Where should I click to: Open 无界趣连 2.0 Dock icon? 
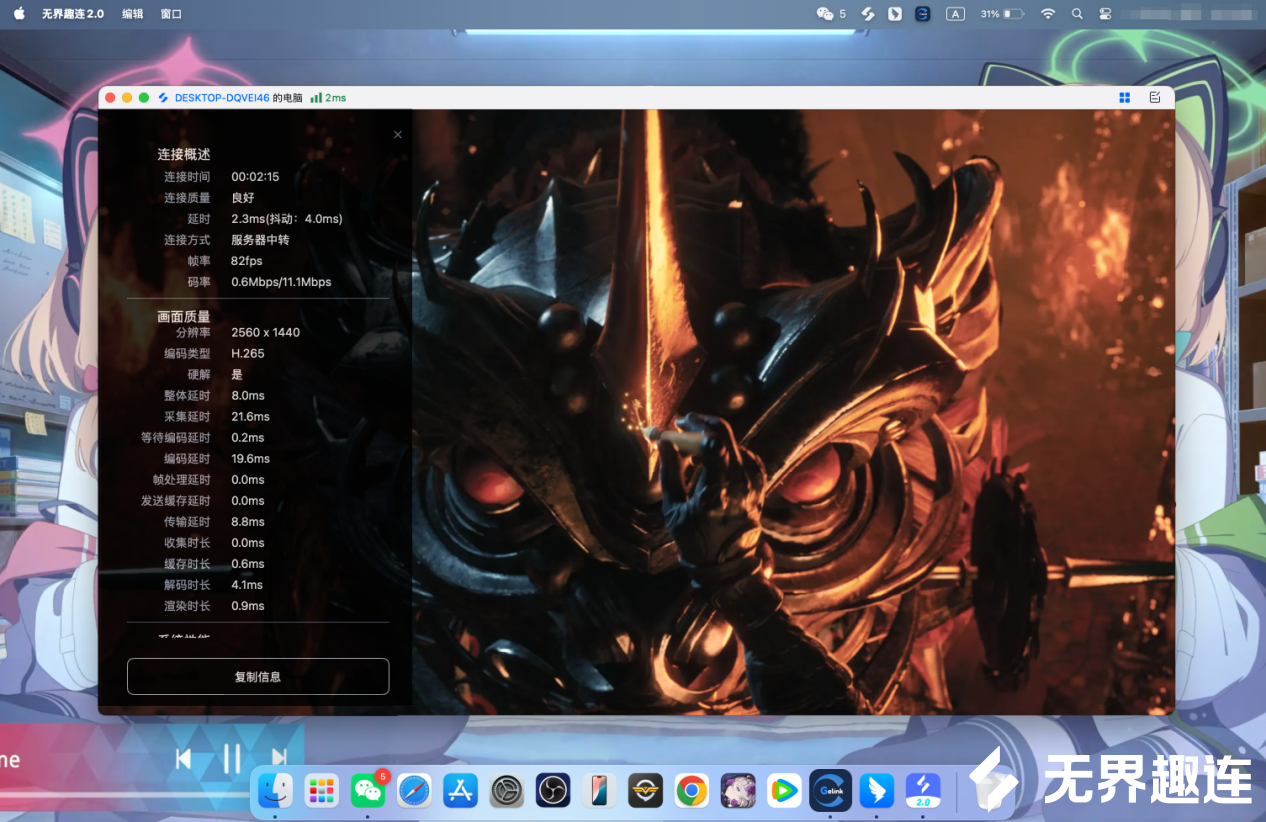(x=923, y=791)
